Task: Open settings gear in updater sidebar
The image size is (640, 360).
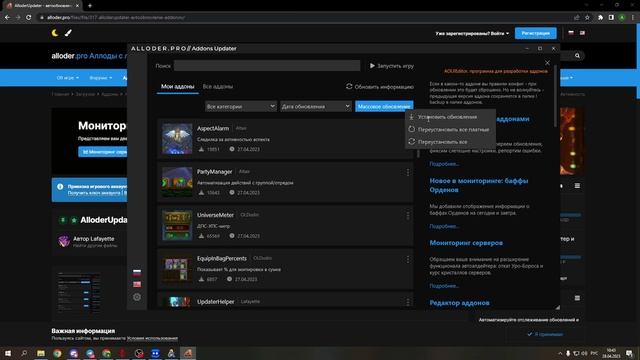Action: point(137,297)
